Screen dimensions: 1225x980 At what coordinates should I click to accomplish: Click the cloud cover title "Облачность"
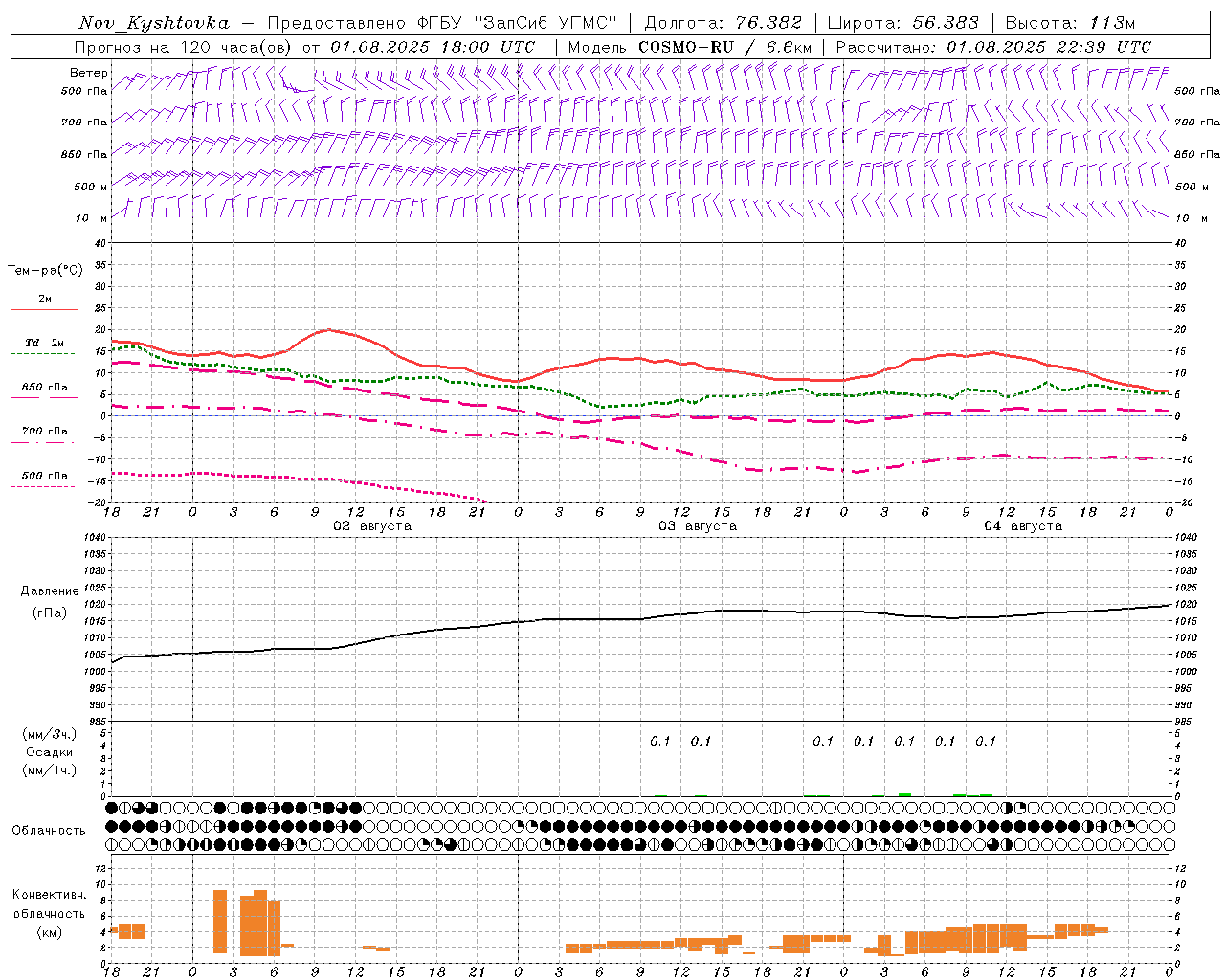tap(49, 830)
